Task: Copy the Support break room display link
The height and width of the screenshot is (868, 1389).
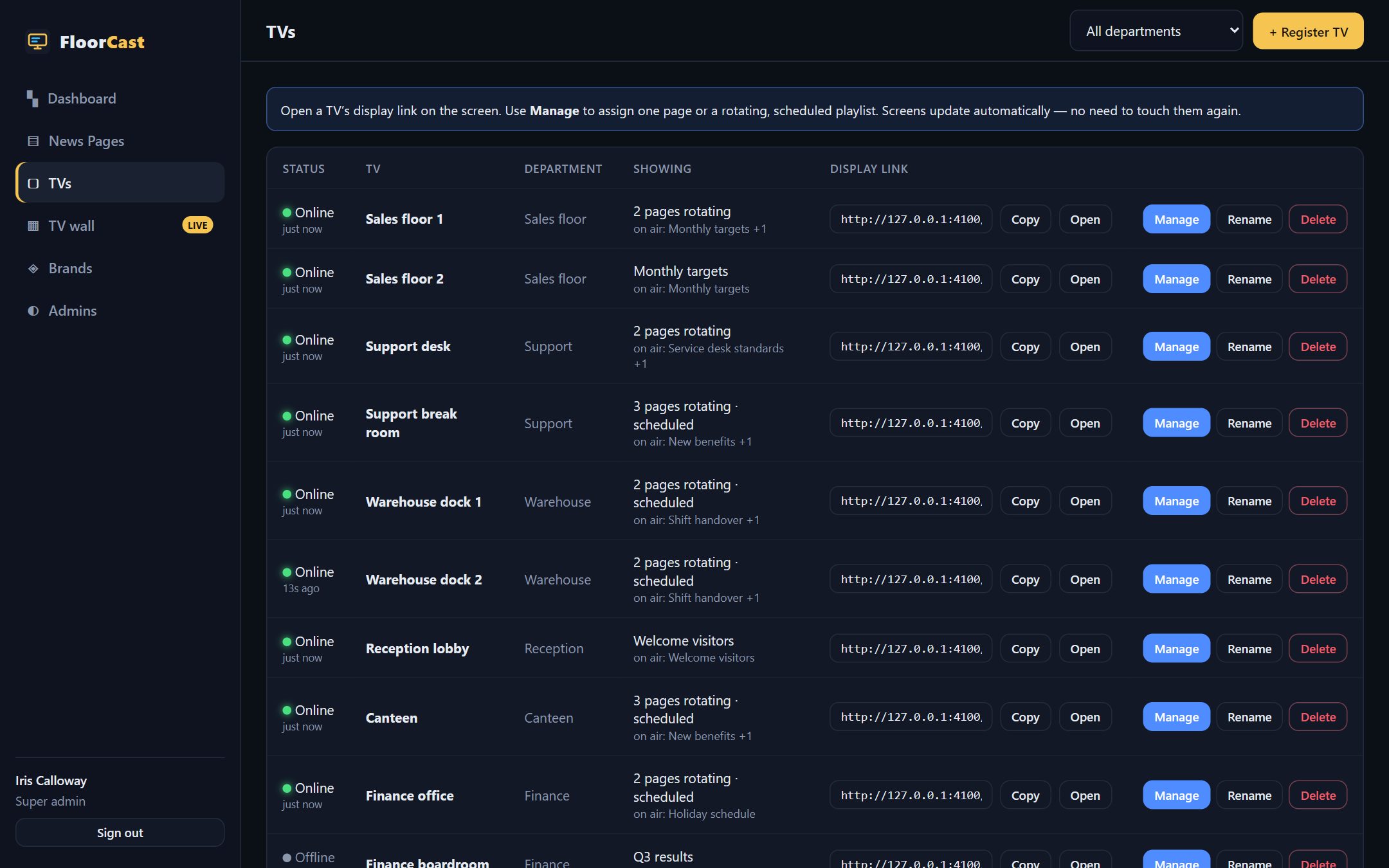Action: [x=1025, y=423]
